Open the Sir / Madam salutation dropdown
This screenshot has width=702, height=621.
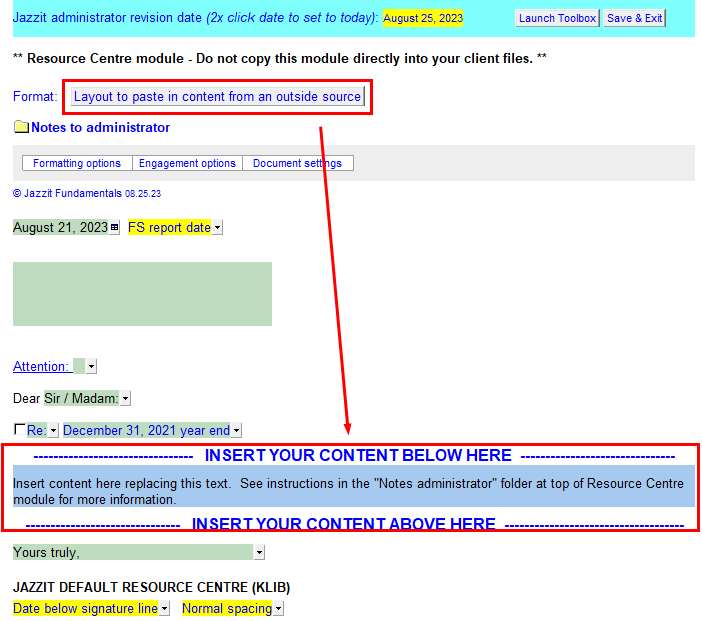click(x=126, y=399)
